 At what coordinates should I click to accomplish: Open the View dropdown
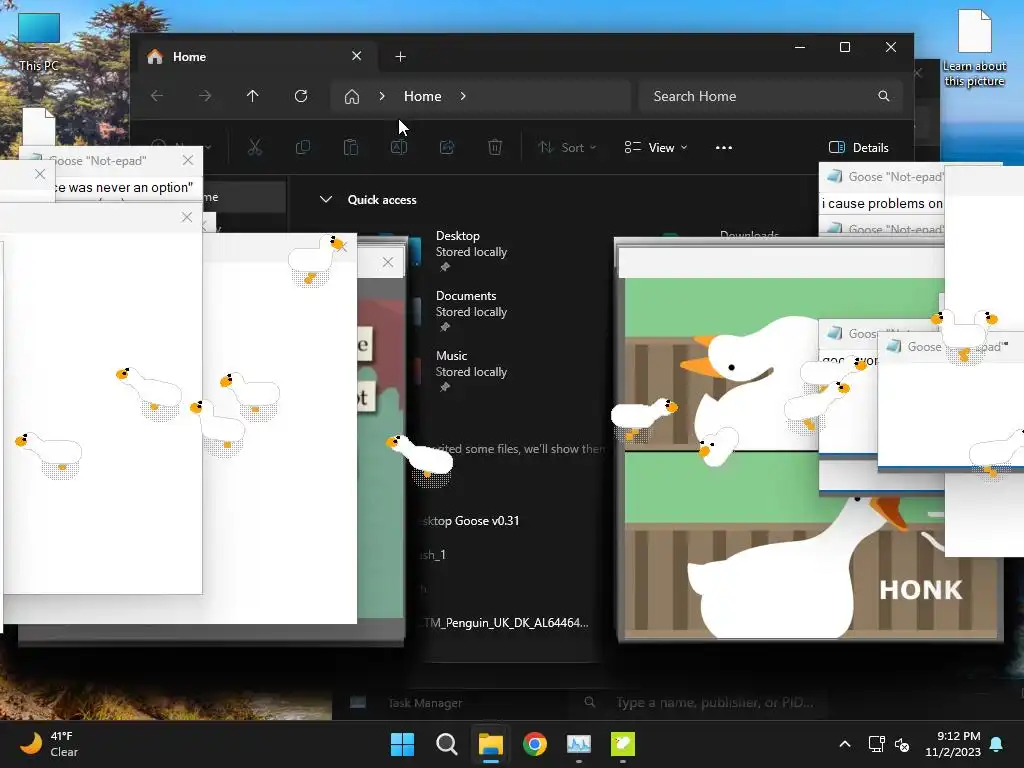(x=656, y=148)
